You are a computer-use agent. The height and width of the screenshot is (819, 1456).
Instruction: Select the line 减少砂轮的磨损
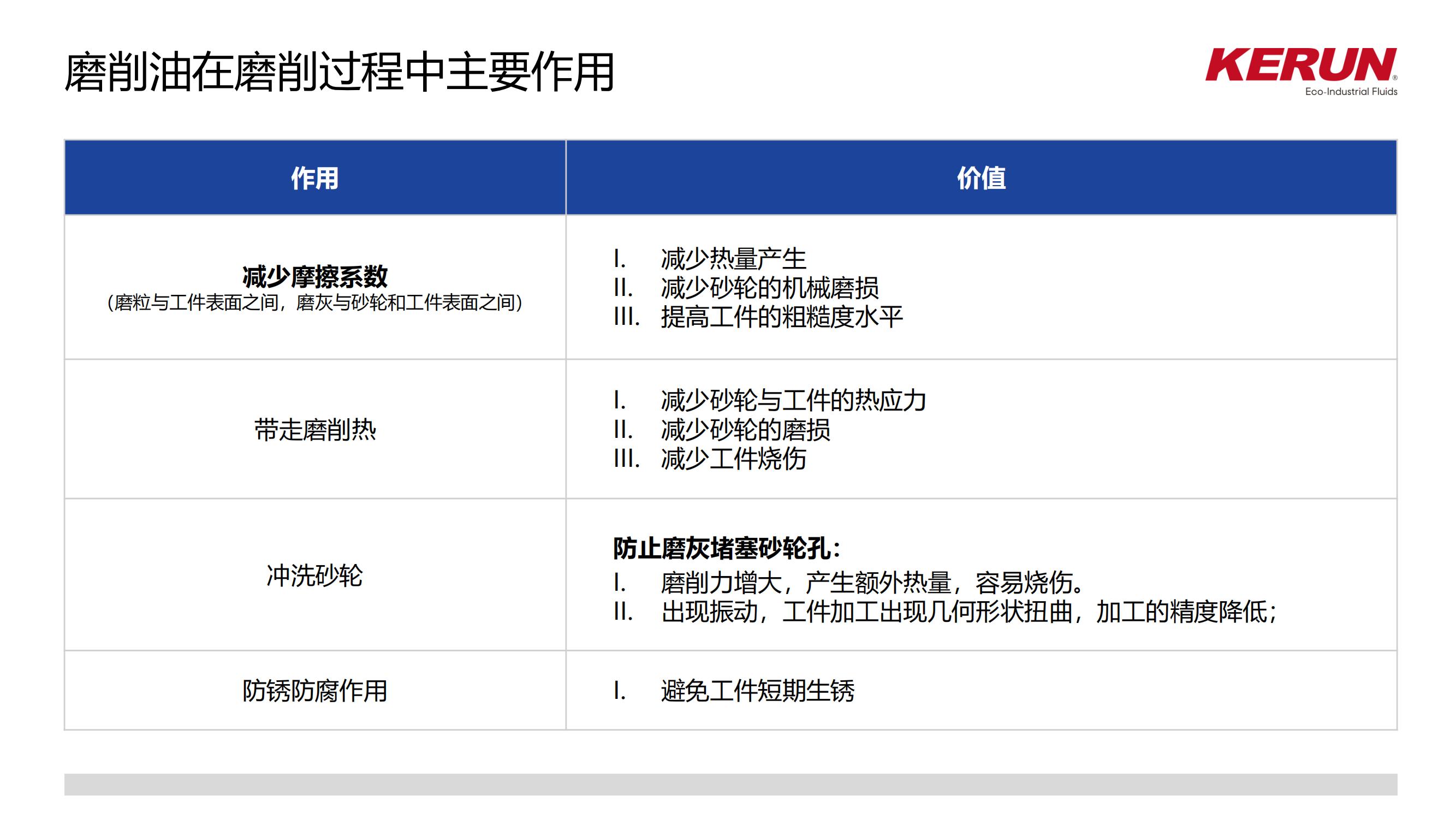coord(746,430)
